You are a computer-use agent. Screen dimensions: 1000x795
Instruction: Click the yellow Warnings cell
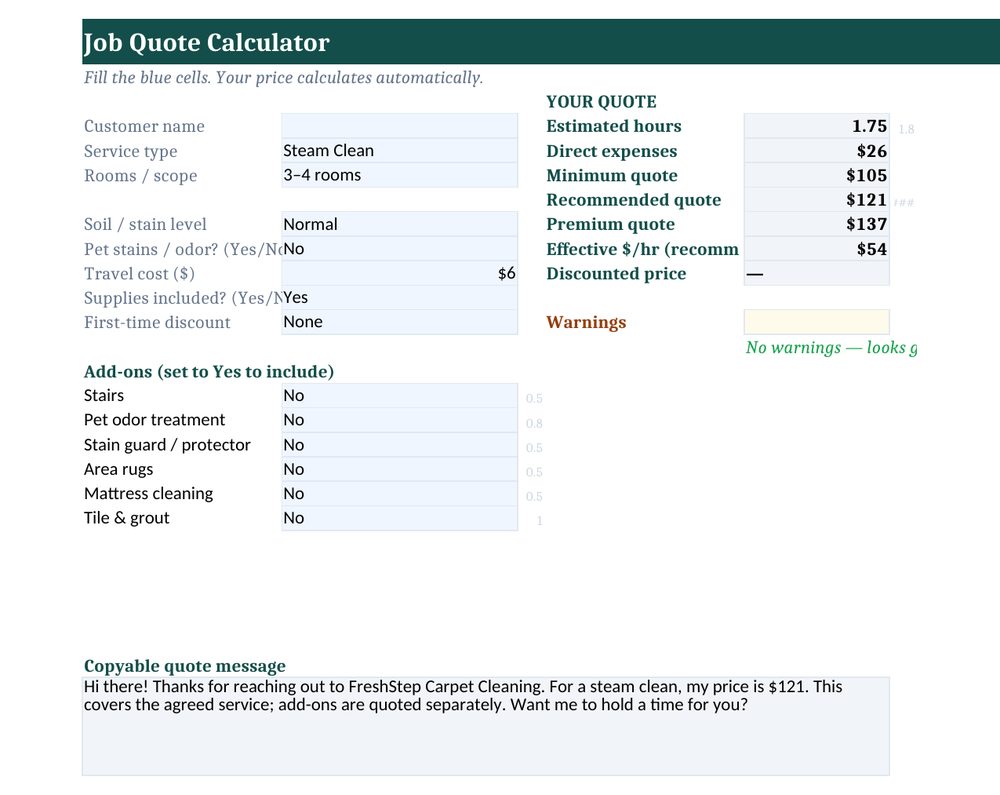(816, 322)
